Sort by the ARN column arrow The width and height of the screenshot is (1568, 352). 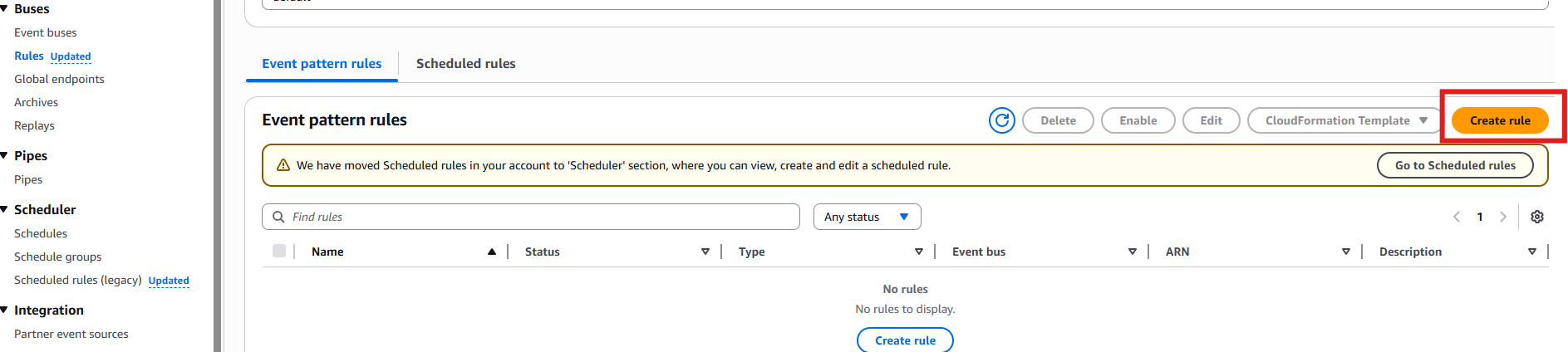click(1345, 252)
